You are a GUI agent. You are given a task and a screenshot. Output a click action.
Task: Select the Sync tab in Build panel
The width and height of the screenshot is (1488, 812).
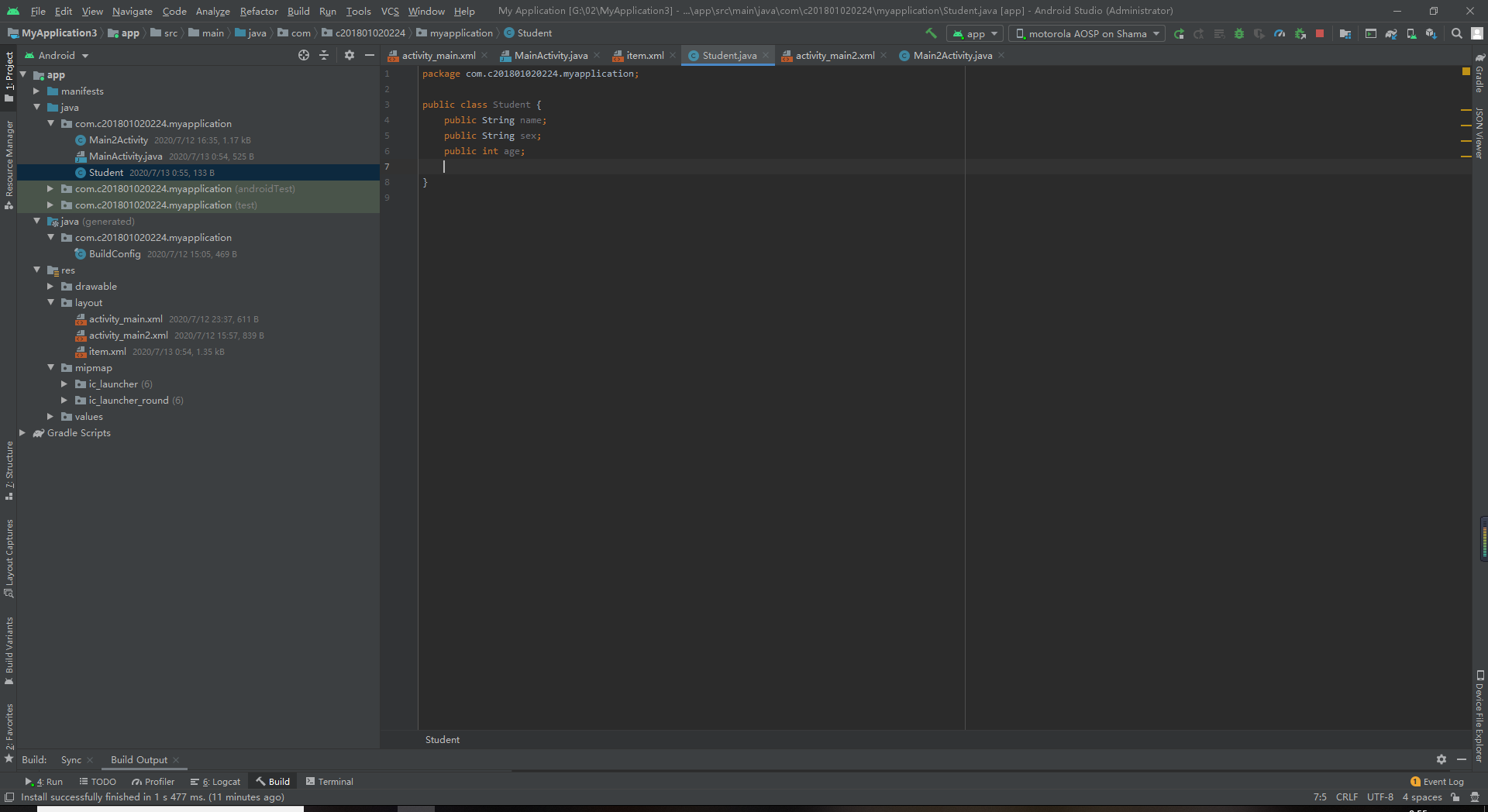click(x=71, y=759)
